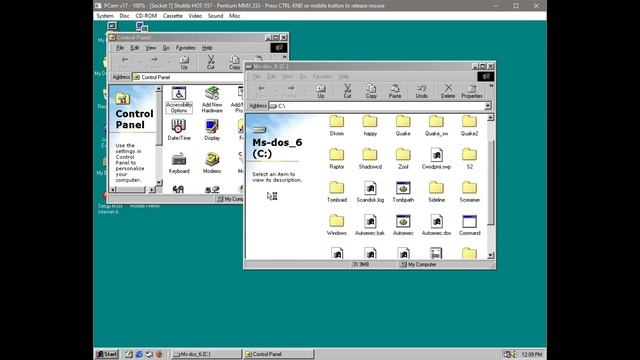Open the Tombraid folder
The height and width of the screenshot is (360, 640).
337,191
